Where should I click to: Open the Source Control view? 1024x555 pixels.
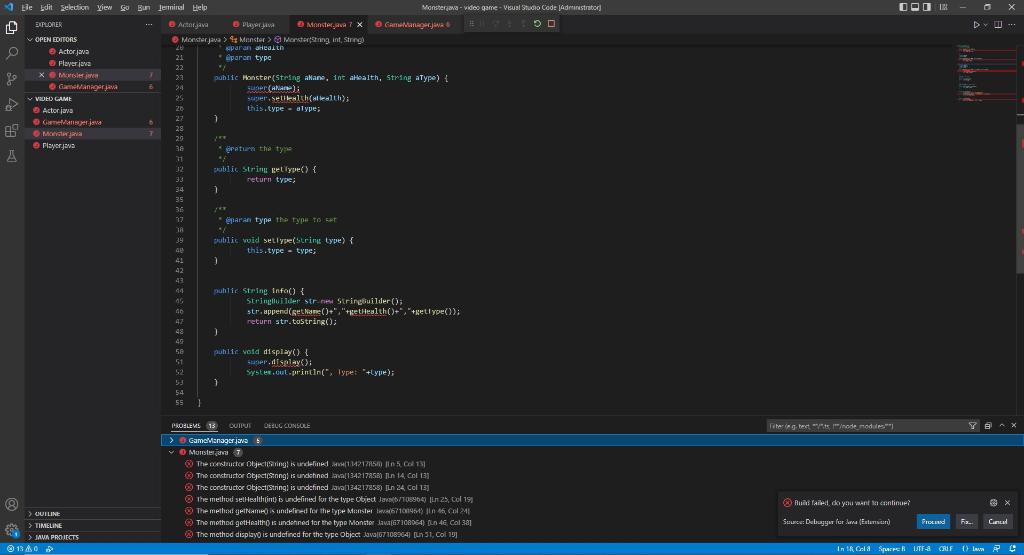pyautogui.click(x=12, y=77)
